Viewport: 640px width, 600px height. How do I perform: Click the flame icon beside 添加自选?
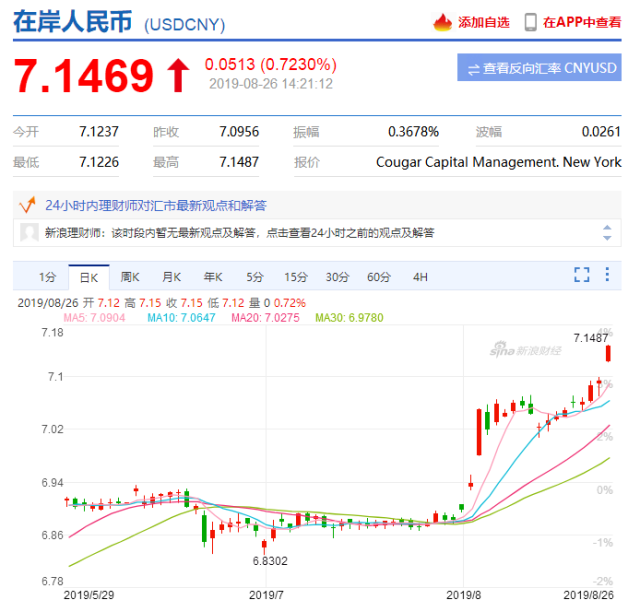pos(442,22)
